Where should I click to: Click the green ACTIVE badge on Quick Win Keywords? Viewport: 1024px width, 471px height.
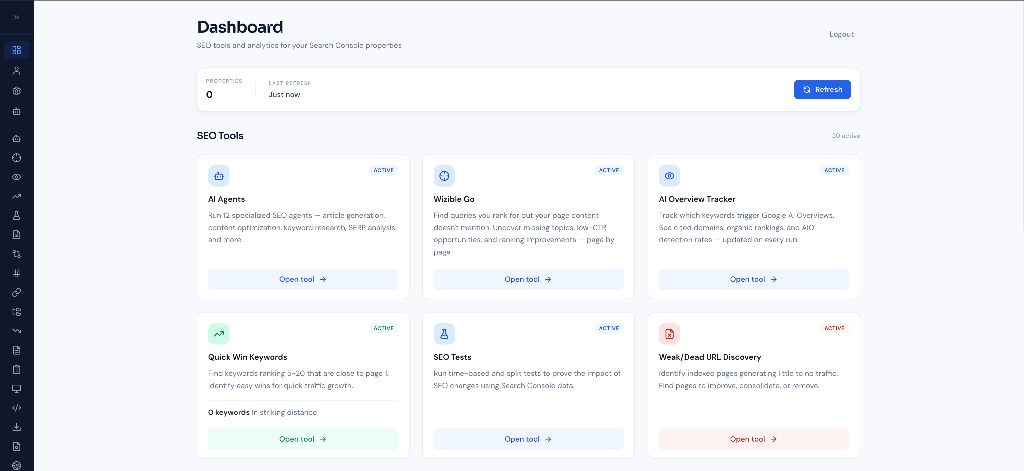click(383, 328)
